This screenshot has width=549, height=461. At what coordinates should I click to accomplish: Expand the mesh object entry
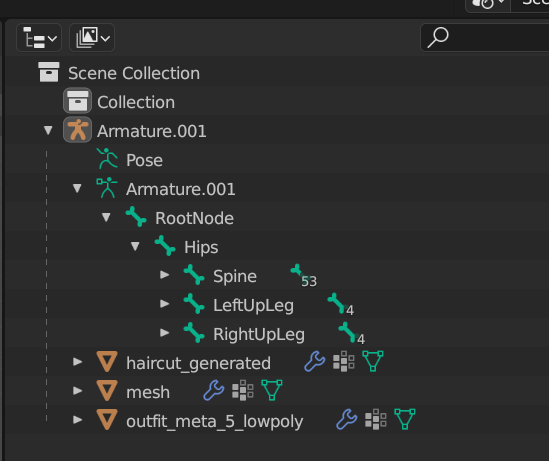[77, 391]
